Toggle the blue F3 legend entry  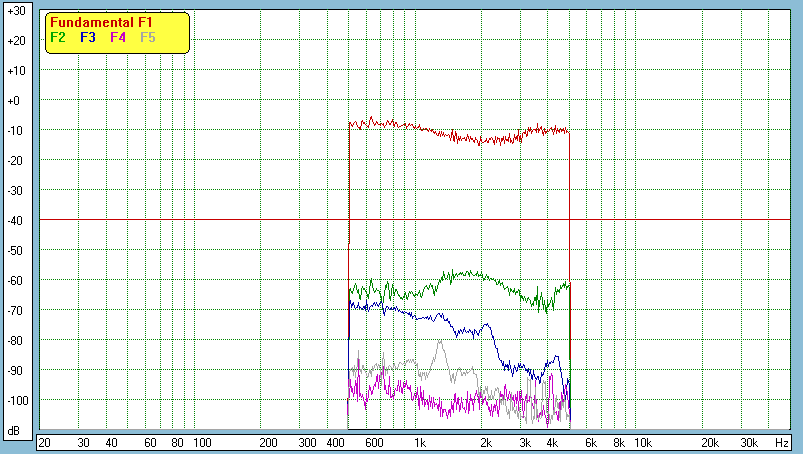pyautogui.click(x=88, y=37)
